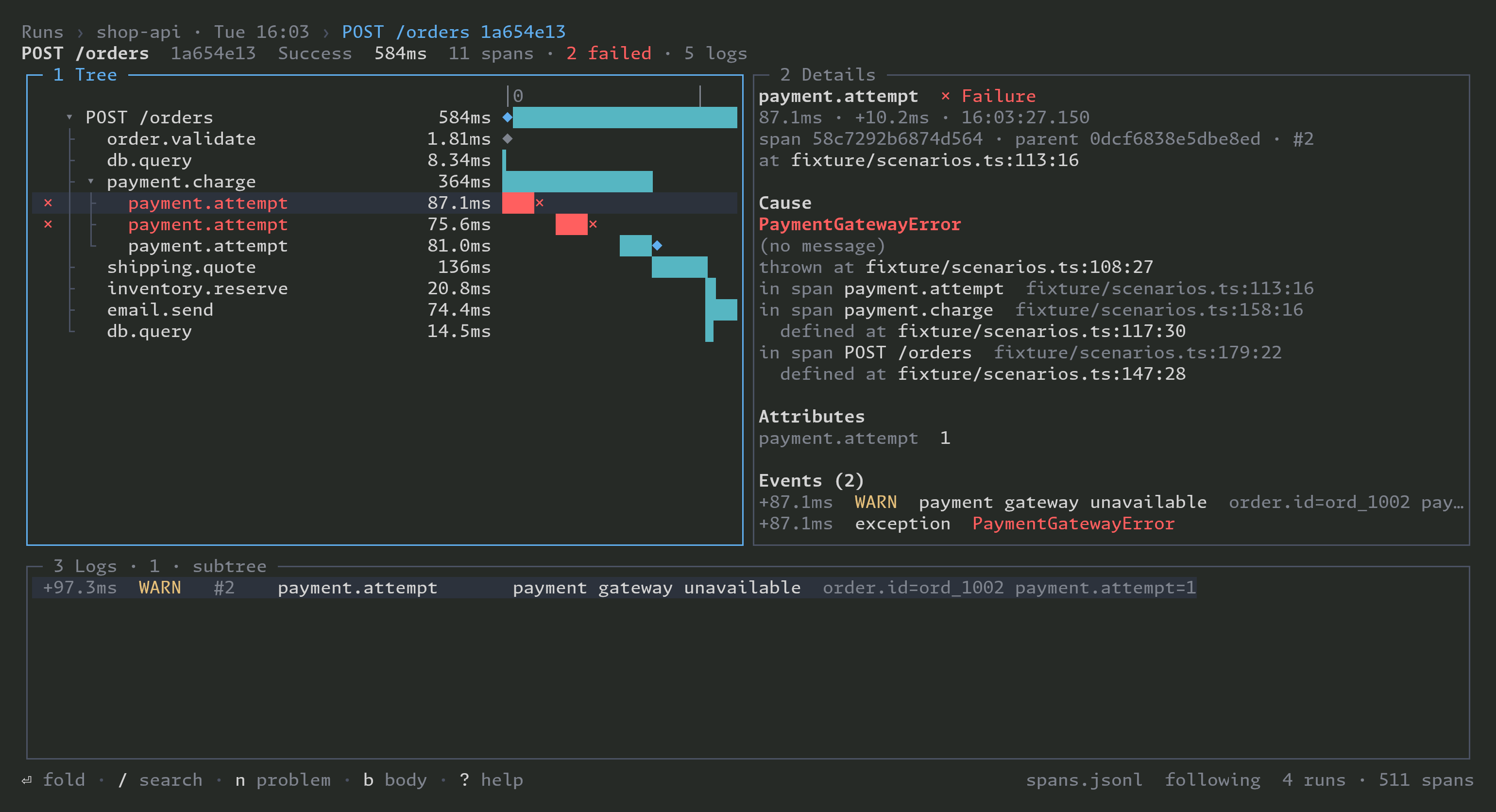Screen dimensions: 1496x812
Task: Click the red failure X beside first payment.attempt row
Action: tap(48, 203)
